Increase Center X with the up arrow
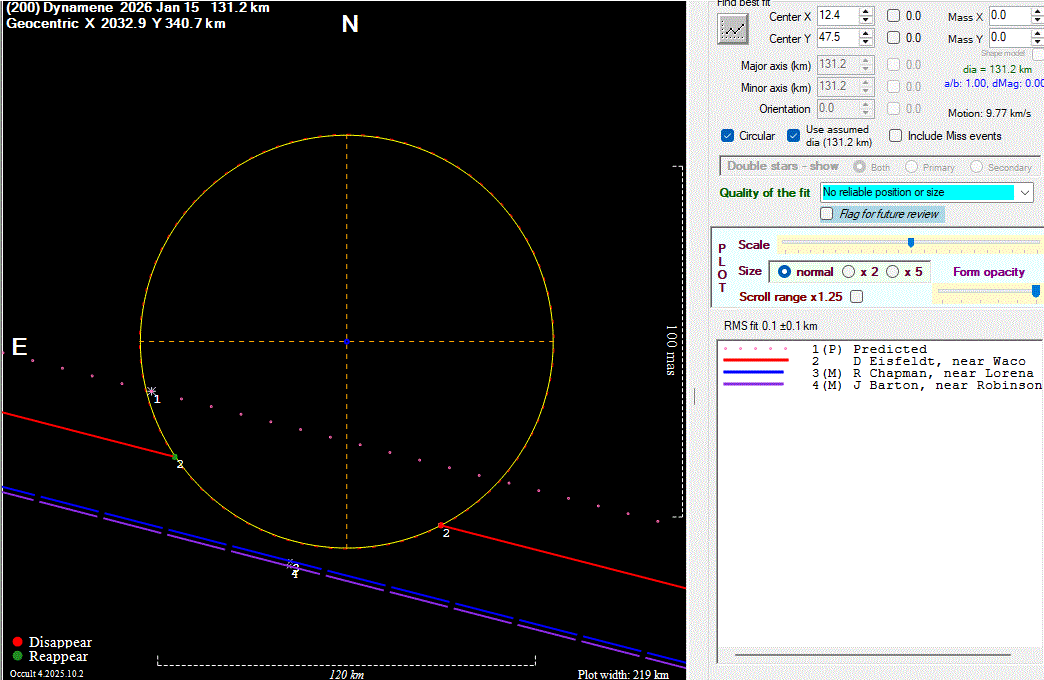The height and width of the screenshot is (680, 1044). (866, 12)
